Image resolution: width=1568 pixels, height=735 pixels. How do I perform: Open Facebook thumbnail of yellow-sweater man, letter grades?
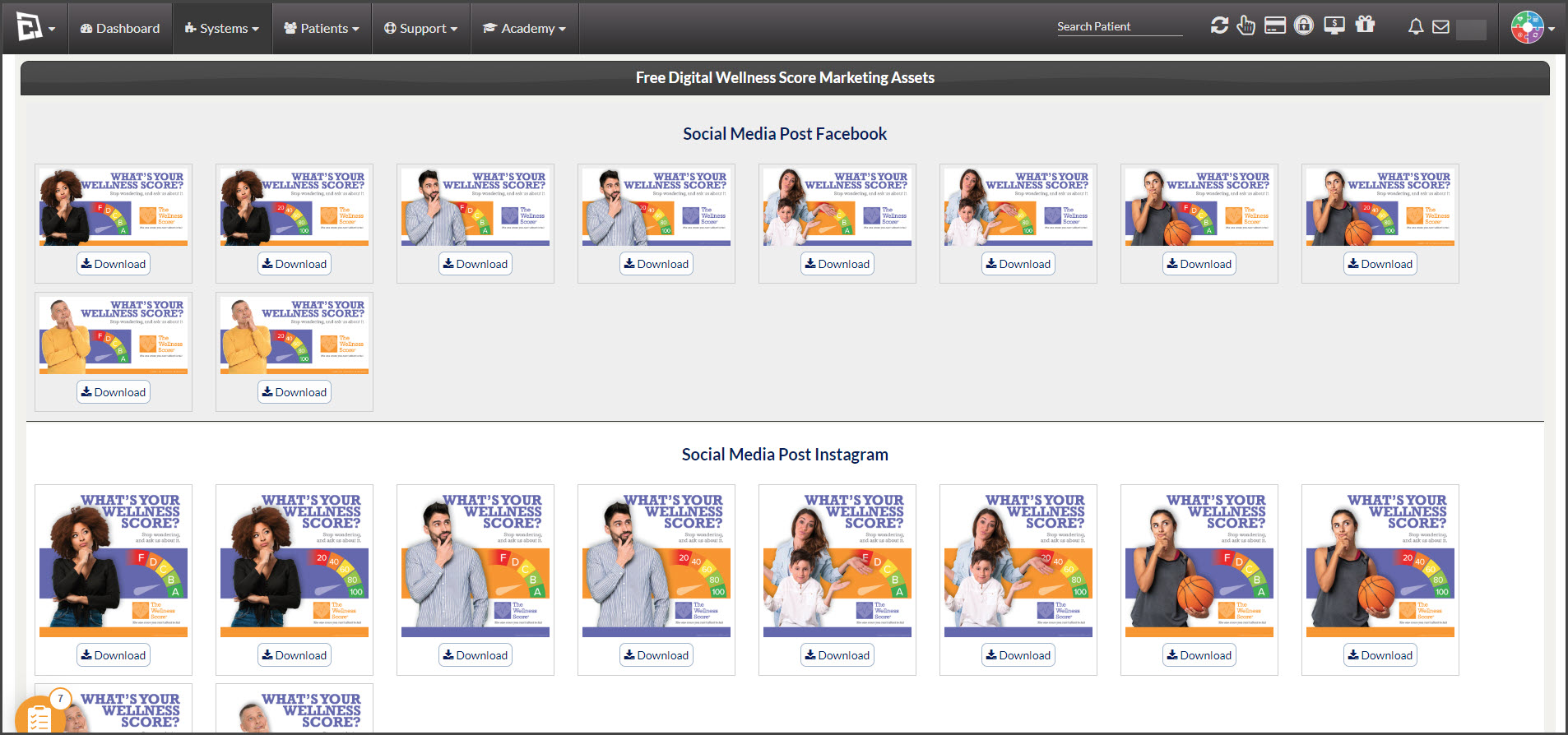pyautogui.click(x=114, y=335)
